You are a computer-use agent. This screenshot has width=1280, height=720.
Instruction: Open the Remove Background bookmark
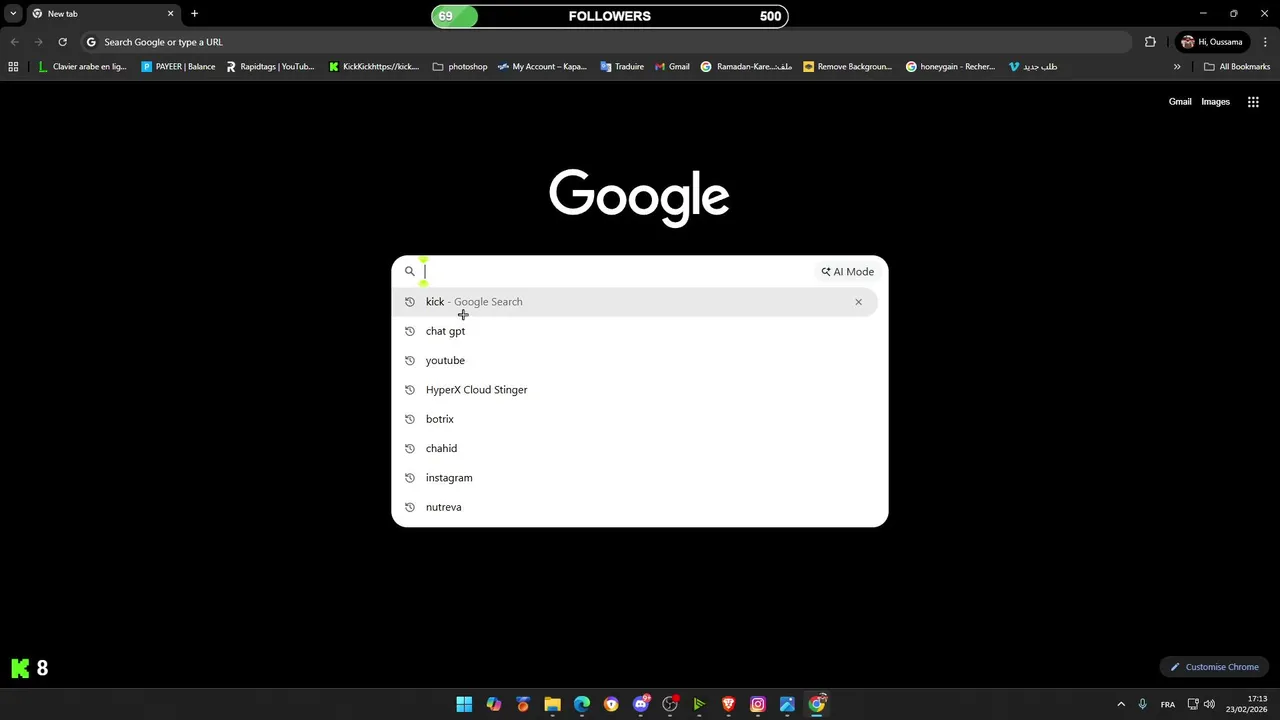coord(848,67)
